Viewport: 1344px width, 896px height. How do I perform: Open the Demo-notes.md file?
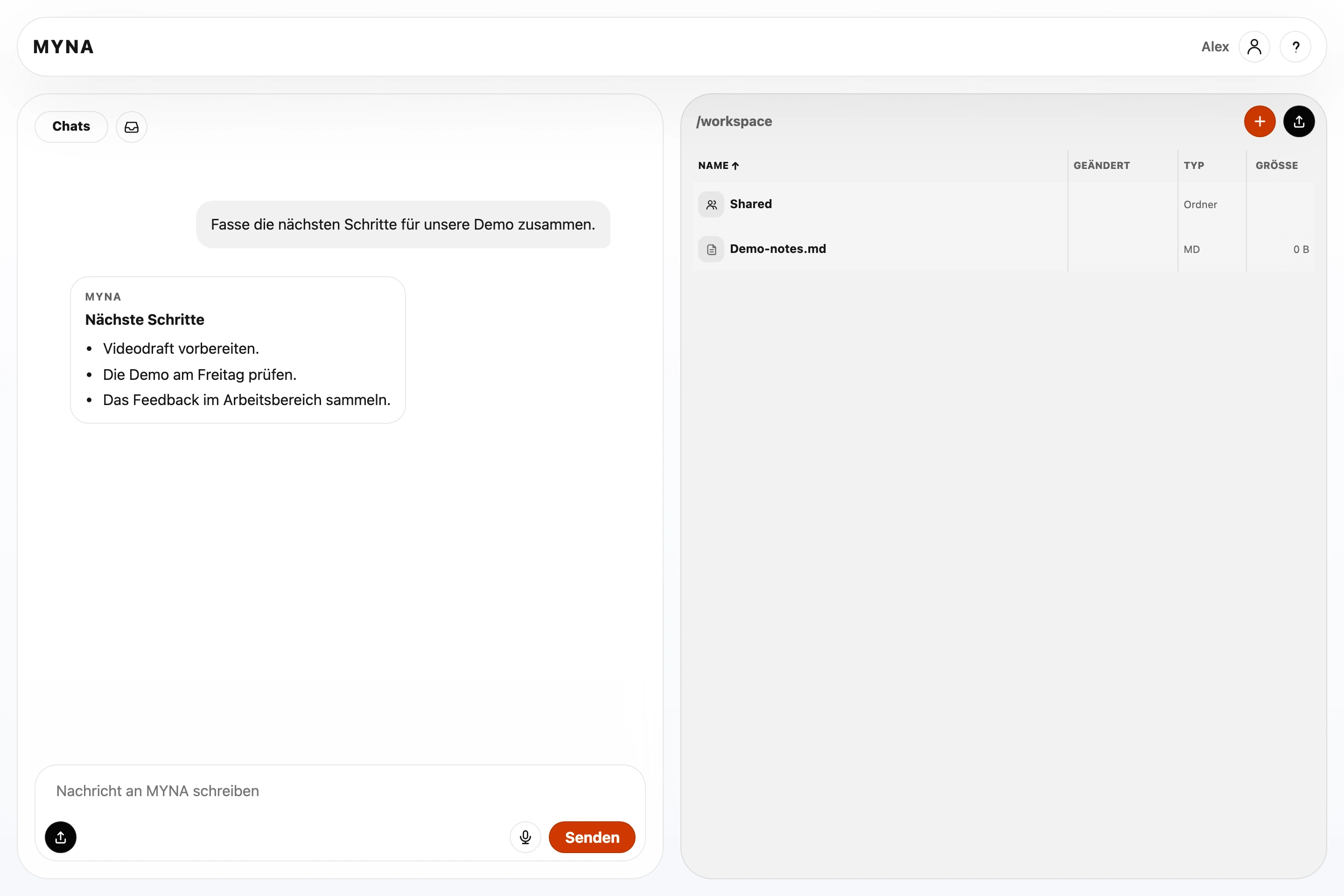click(778, 249)
